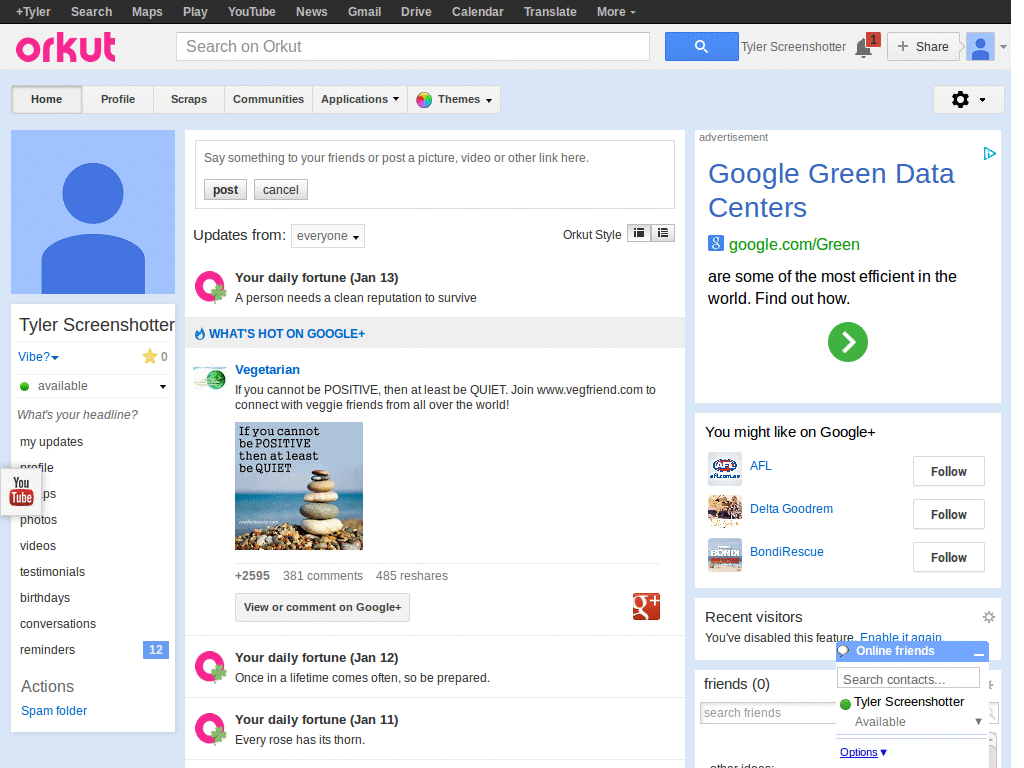This screenshot has width=1024, height=768.
Task: Open Recent visitors gear settings
Action: pos(989,617)
